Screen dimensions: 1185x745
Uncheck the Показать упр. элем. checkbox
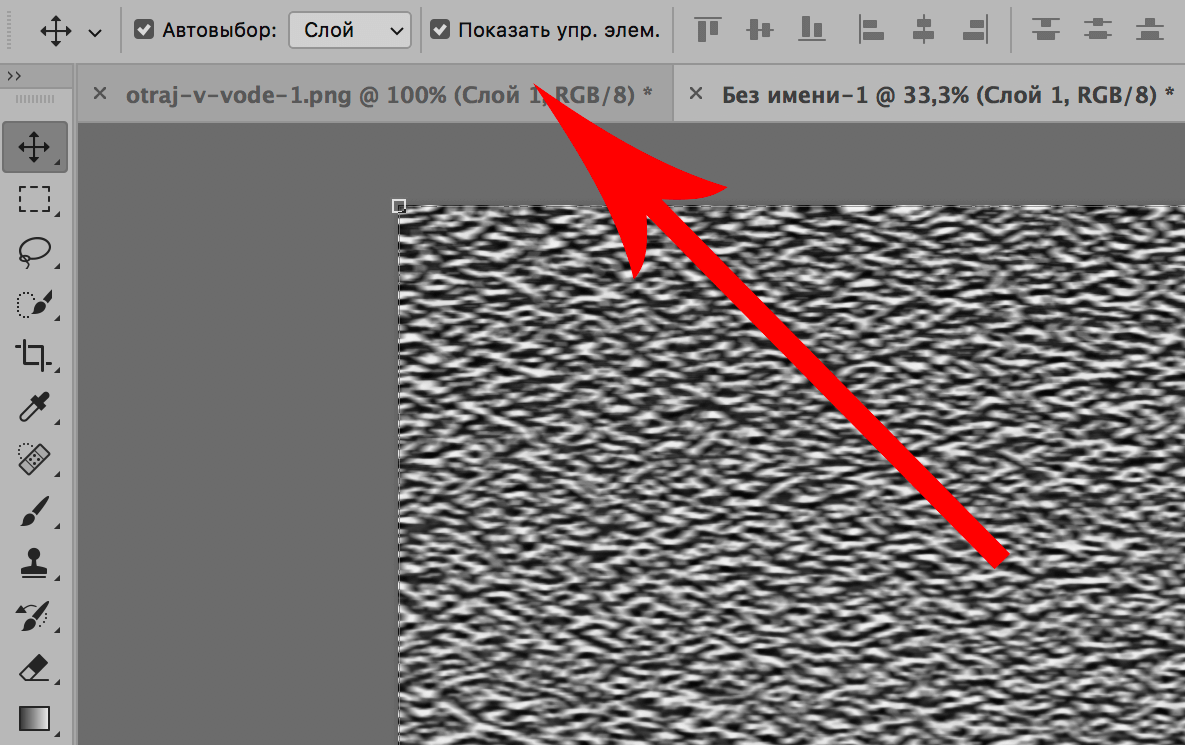440,30
